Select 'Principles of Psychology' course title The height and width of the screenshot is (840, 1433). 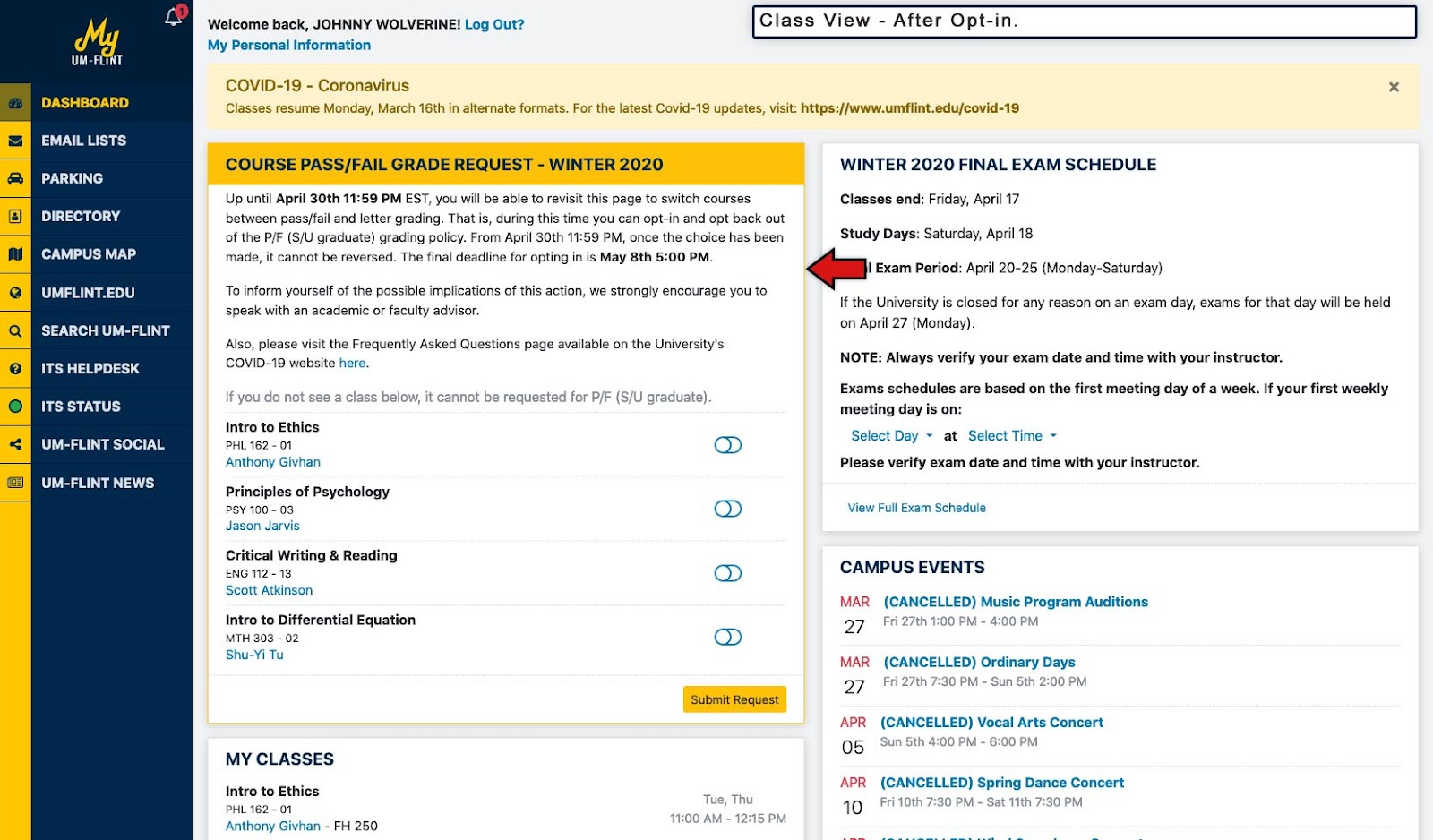tap(307, 492)
